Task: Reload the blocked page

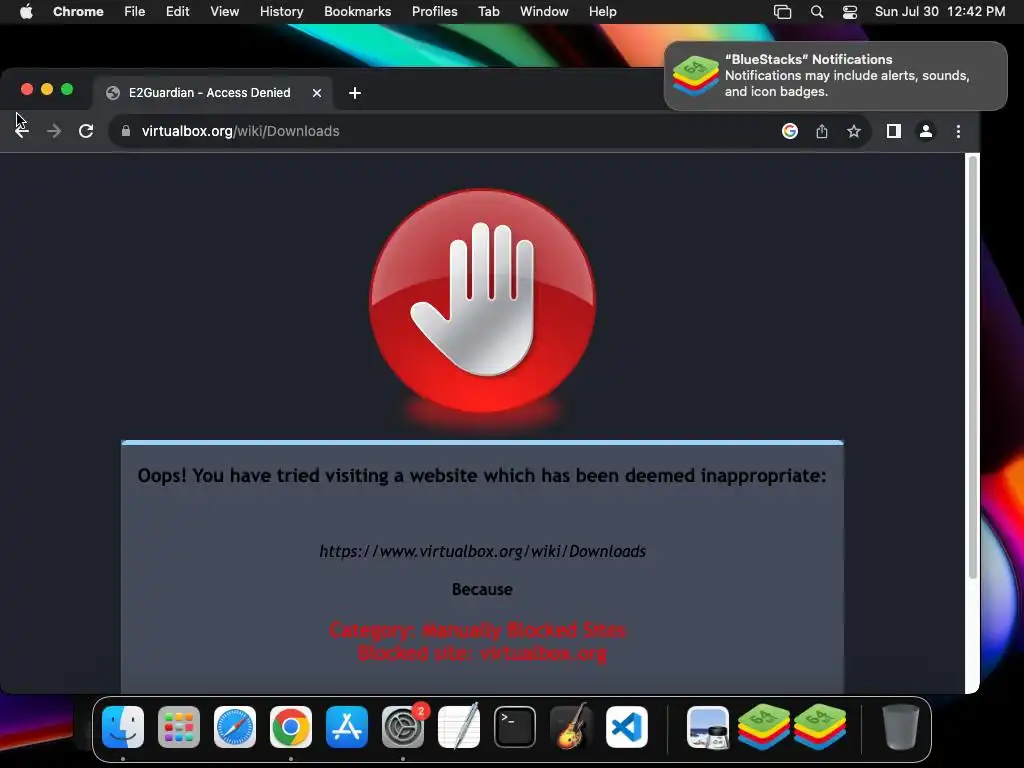Action: 86,131
